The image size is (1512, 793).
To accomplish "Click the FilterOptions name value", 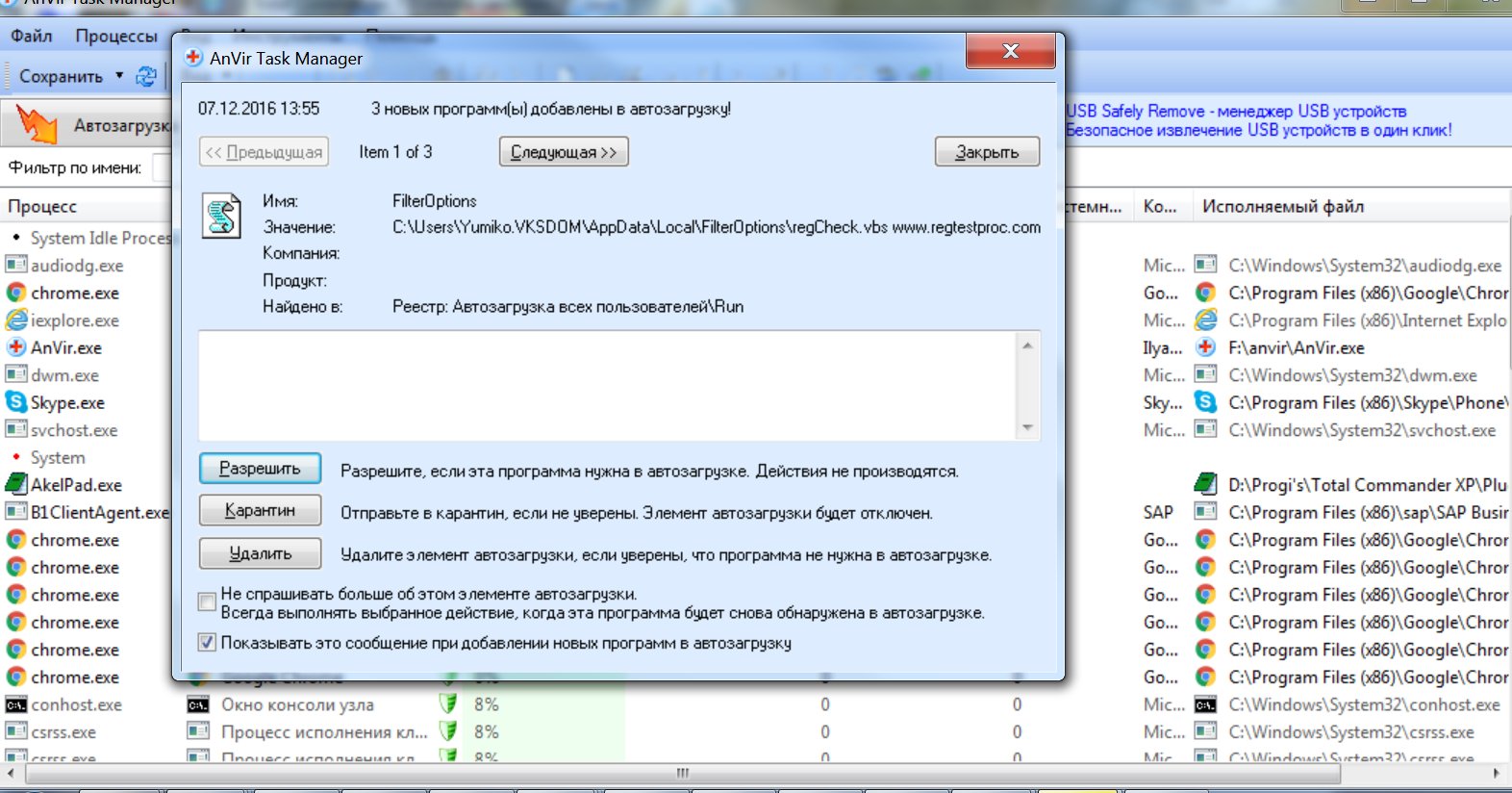I will (435, 201).
